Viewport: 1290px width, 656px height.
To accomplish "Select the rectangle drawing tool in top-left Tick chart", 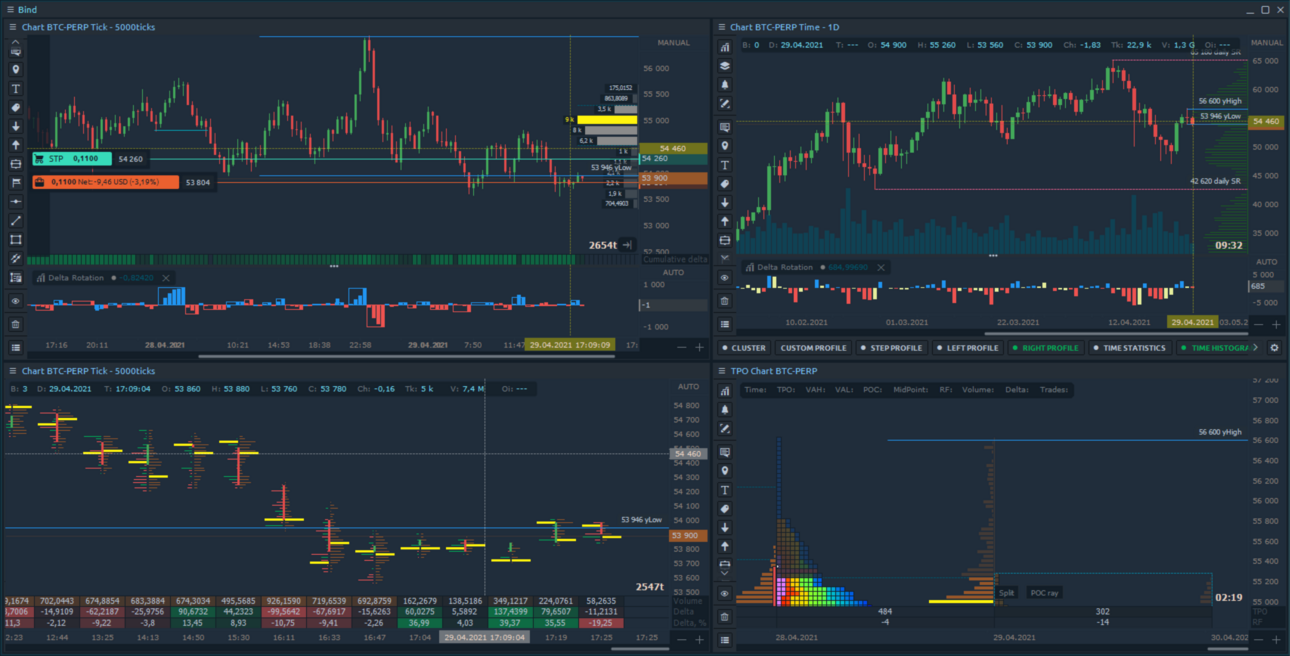I will pyautogui.click(x=15, y=240).
